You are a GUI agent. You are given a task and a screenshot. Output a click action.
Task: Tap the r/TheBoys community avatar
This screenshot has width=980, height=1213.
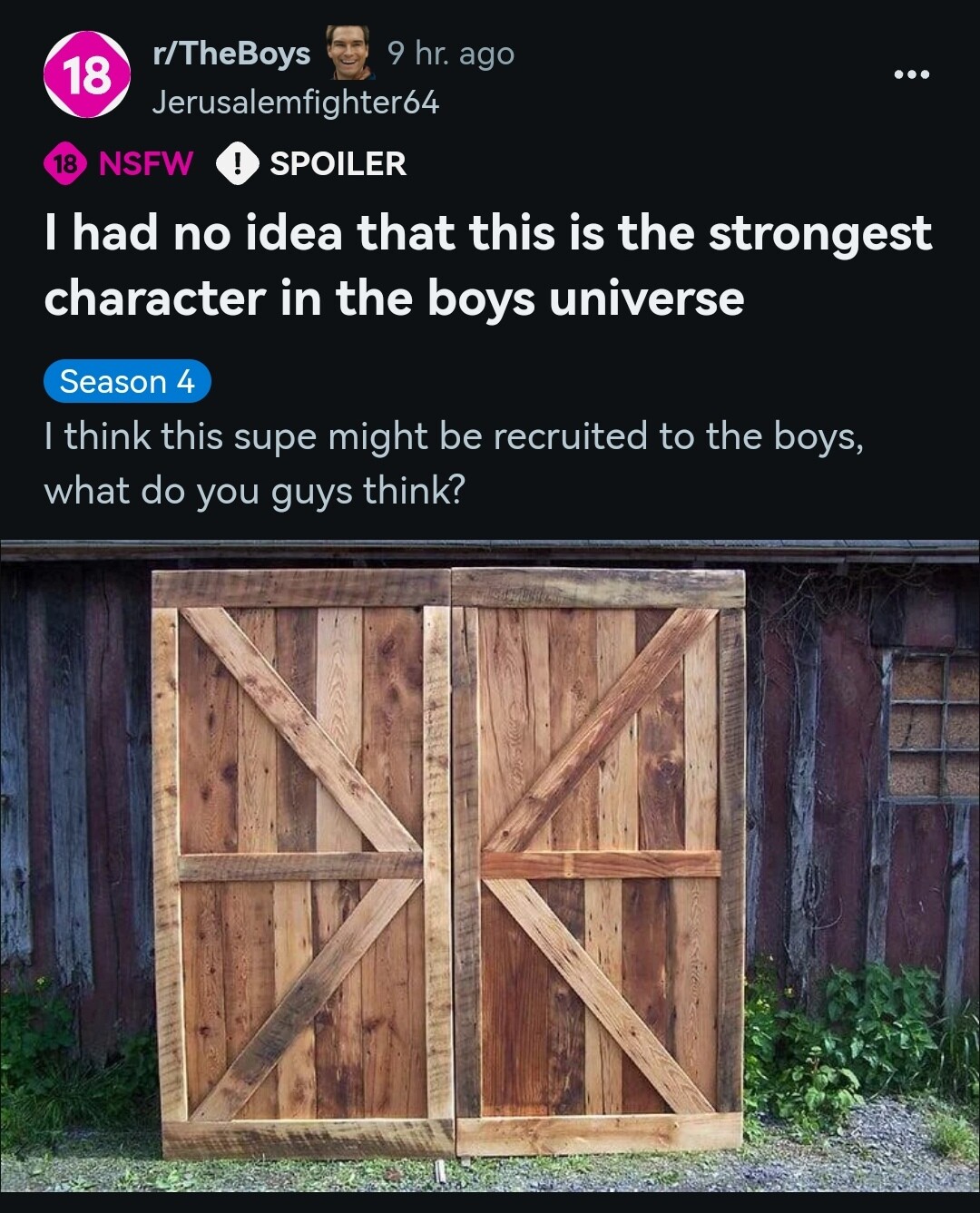coord(87,74)
